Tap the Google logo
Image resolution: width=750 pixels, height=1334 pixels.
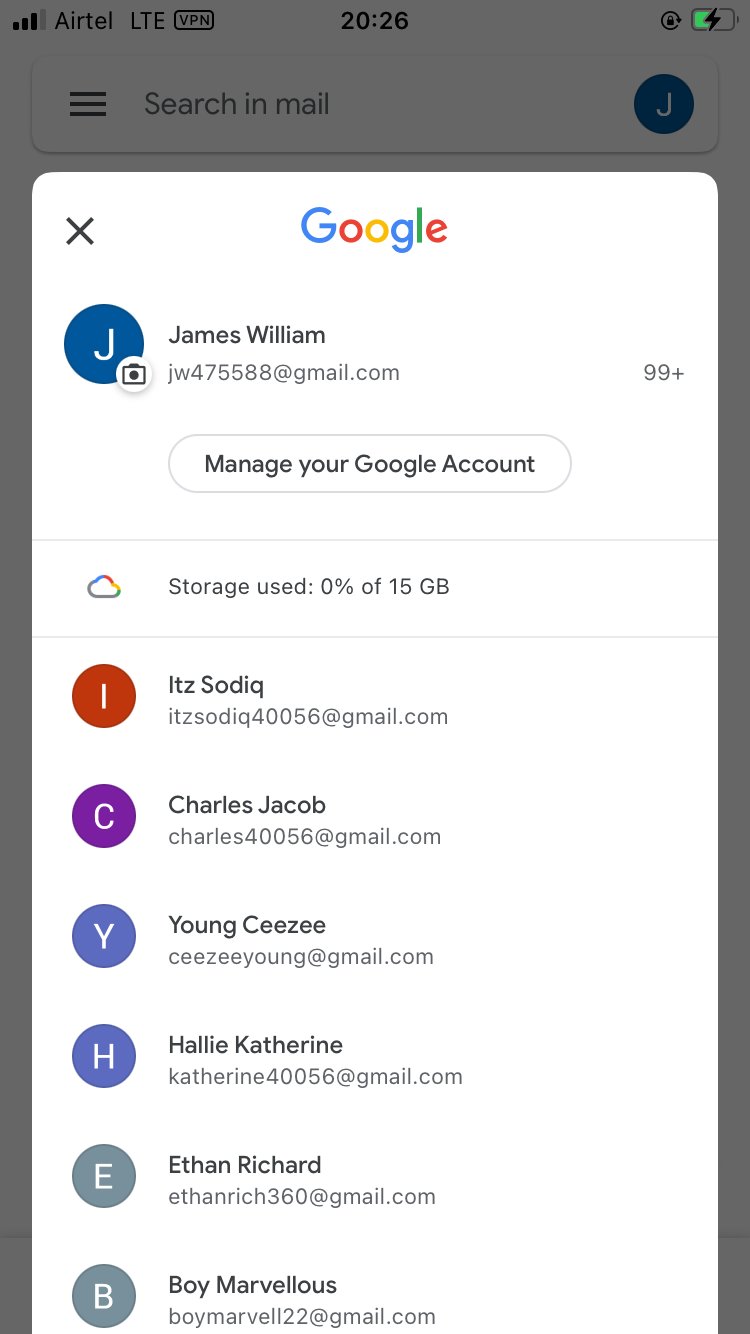374,229
